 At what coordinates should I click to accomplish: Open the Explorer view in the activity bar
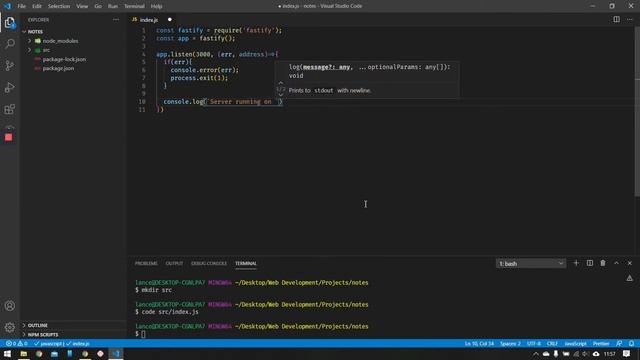(x=10, y=22)
